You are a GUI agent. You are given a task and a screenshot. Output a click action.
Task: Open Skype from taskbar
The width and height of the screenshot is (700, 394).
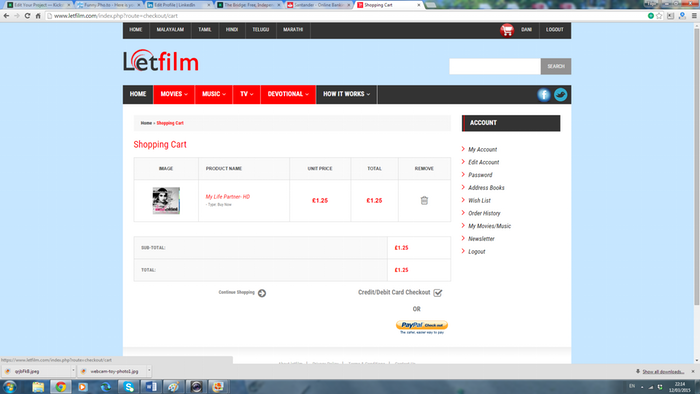click(129, 386)
